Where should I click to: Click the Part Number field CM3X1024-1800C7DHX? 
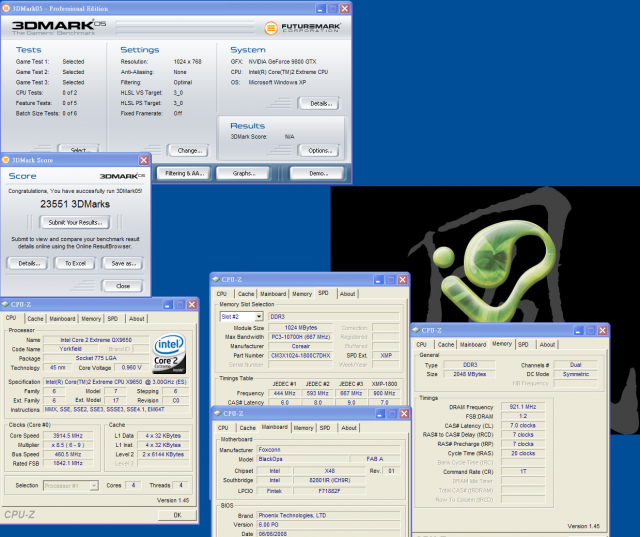click(x=300, y=355)
